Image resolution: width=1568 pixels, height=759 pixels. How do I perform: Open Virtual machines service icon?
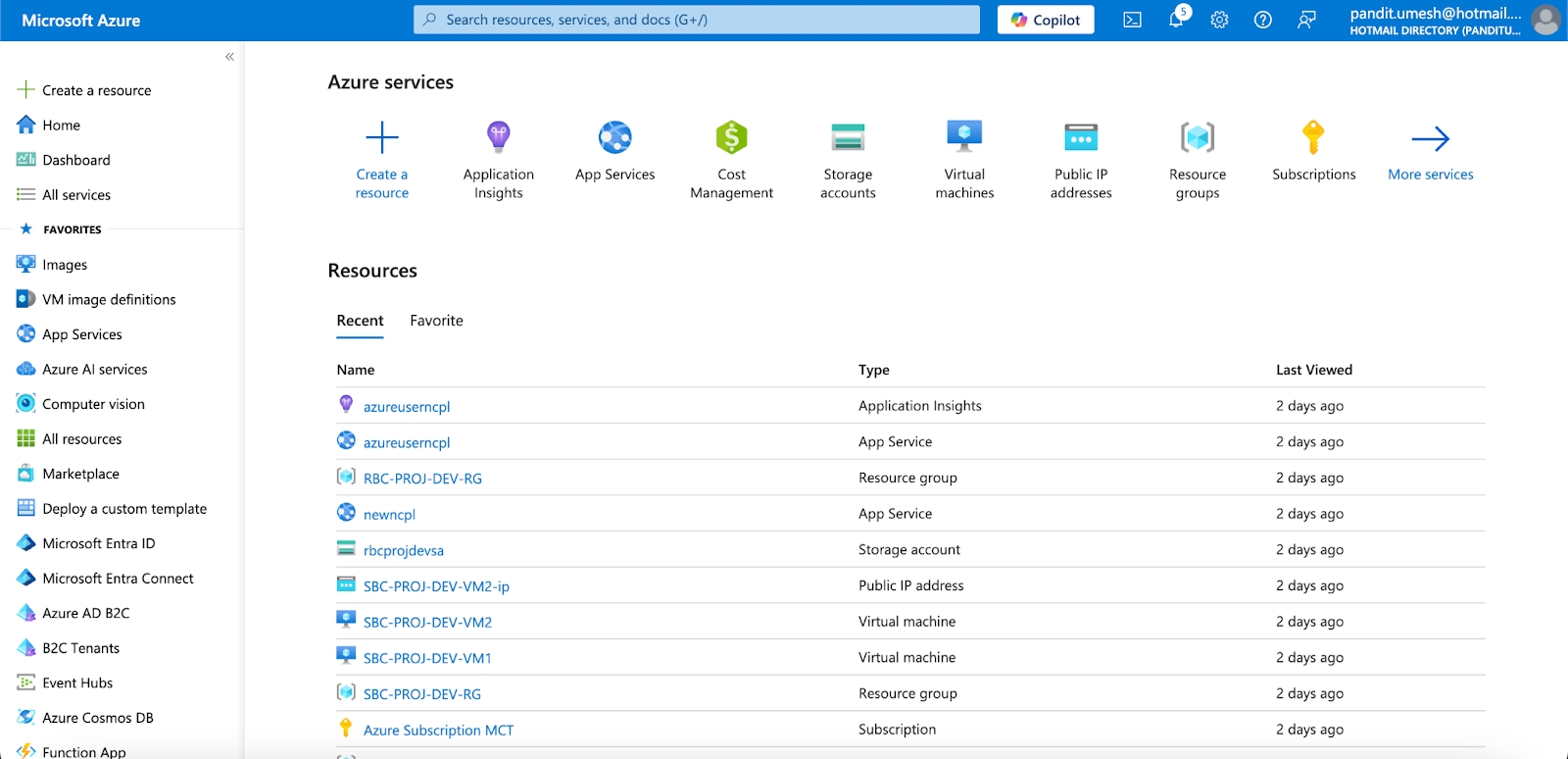(964, 137)
